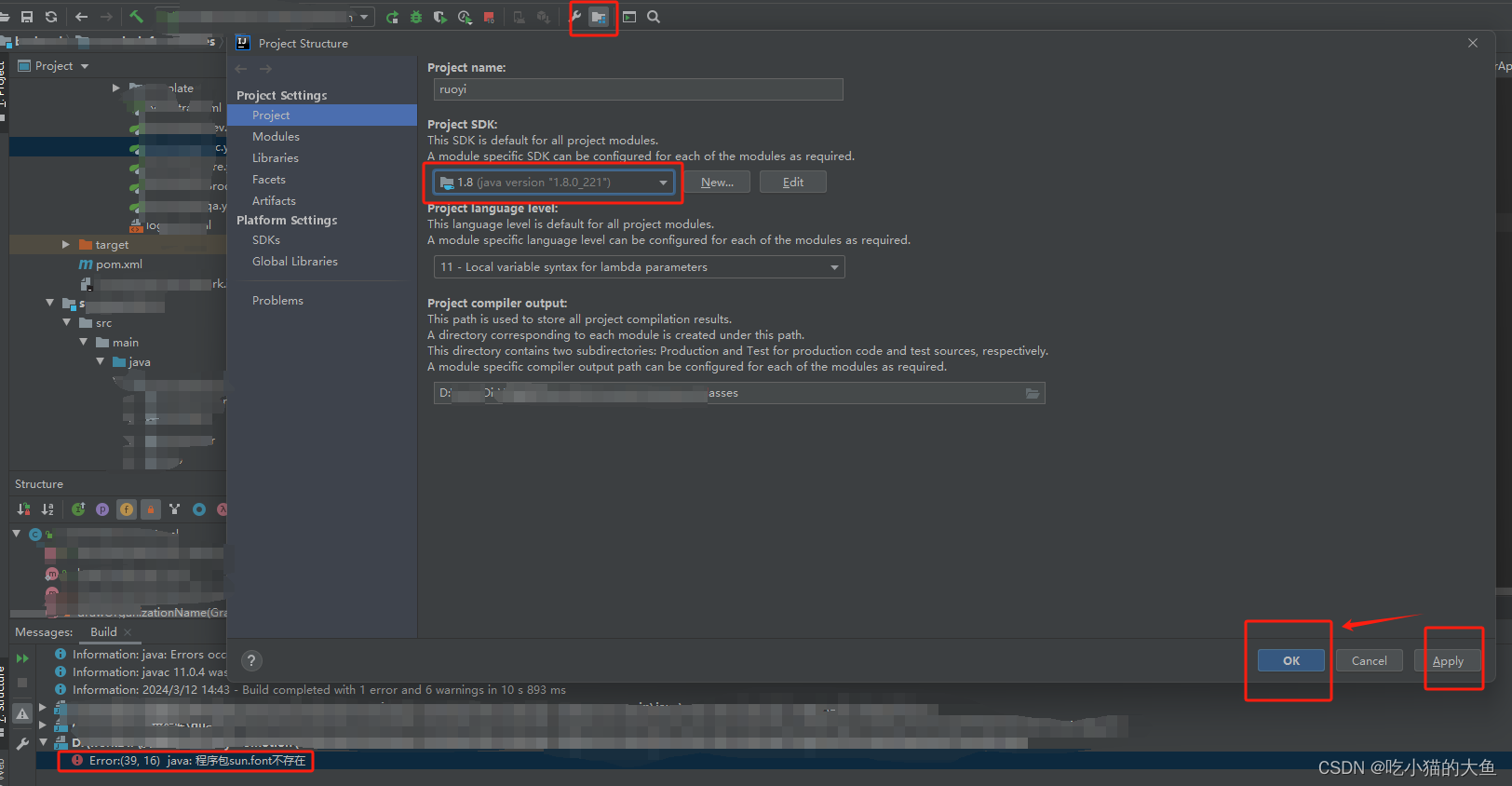Screen dimensions: 1512x786
Task: Browse compiler output folder icon
Action: (x=1033, y=393)
